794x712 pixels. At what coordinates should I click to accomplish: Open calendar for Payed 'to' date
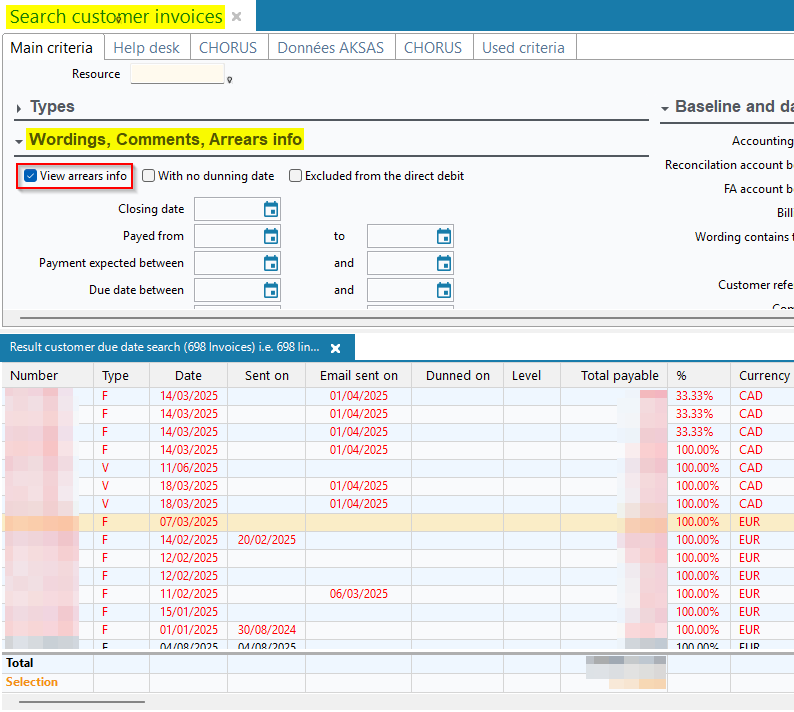[x=444, y=236]
